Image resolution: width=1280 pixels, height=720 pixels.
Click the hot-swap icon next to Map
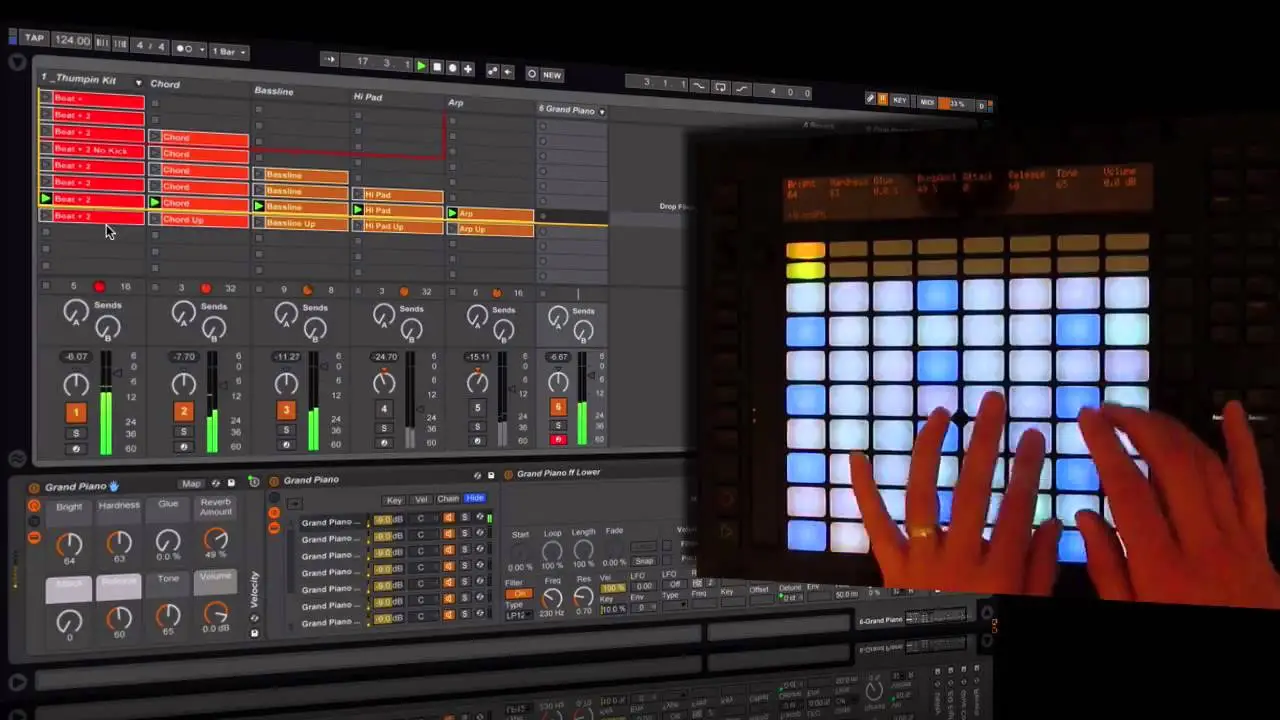pos(216,483)
